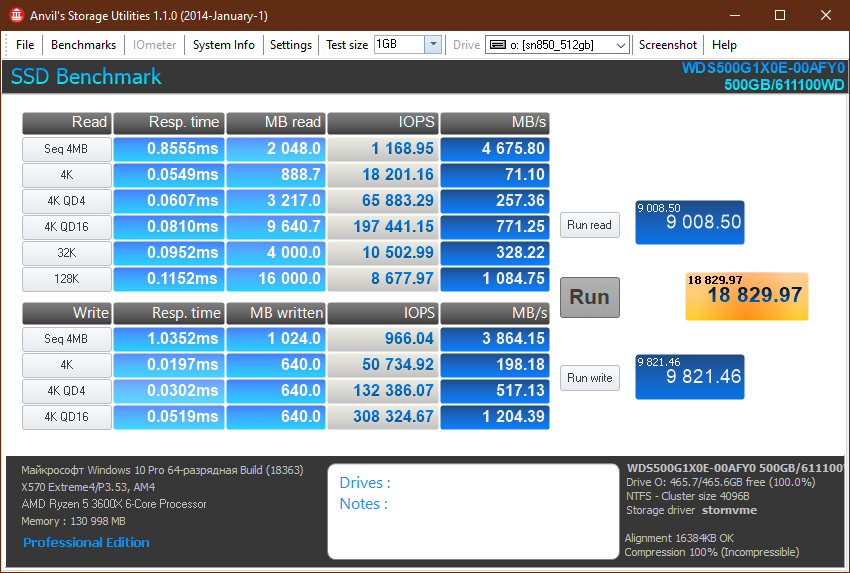The width and height of the screenshot is (850, 573).
Task: Click the Alignment 16384KB OK text
Action: [679, 538]
